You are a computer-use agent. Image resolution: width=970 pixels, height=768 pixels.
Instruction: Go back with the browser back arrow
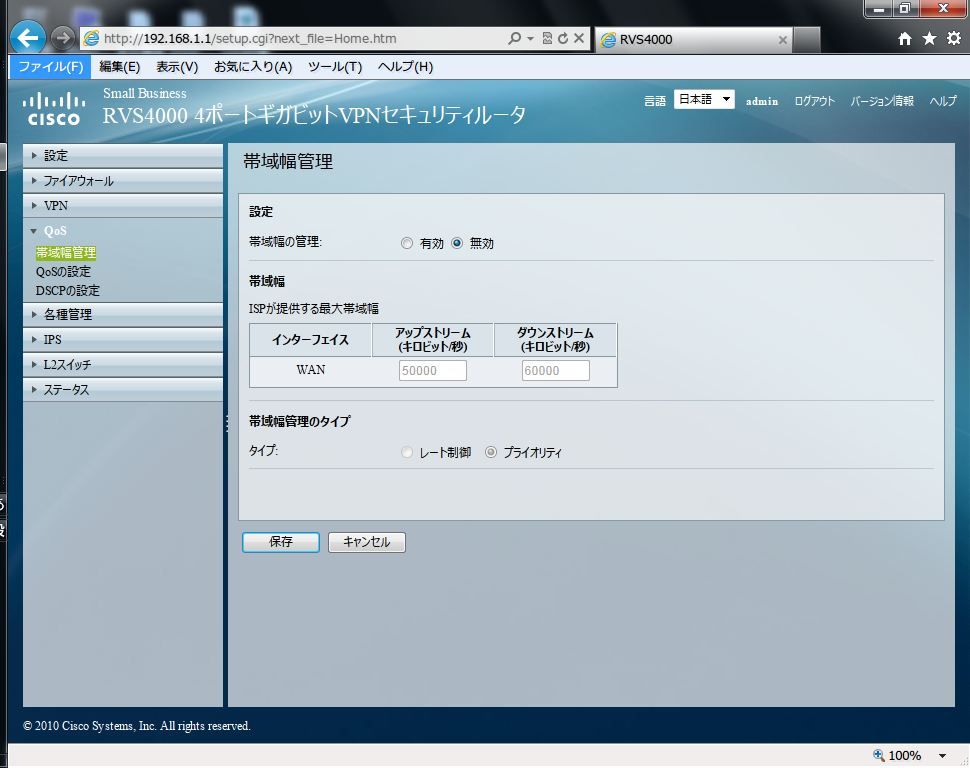[27, 38]
